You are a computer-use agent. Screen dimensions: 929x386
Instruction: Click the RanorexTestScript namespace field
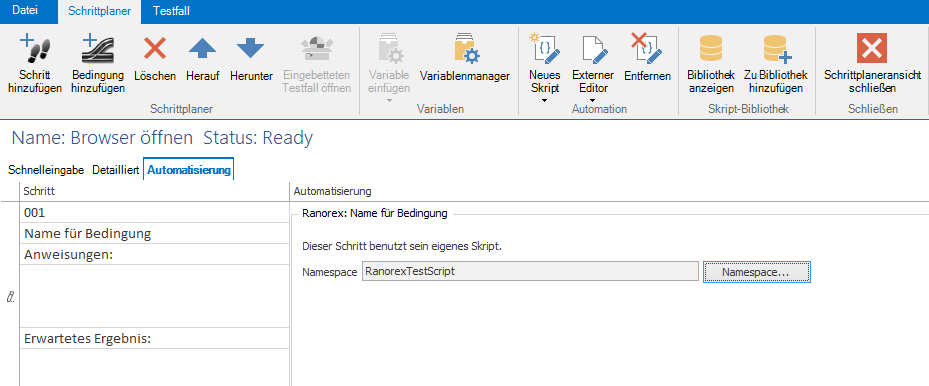pyautogui.click(x=530, y=272)
